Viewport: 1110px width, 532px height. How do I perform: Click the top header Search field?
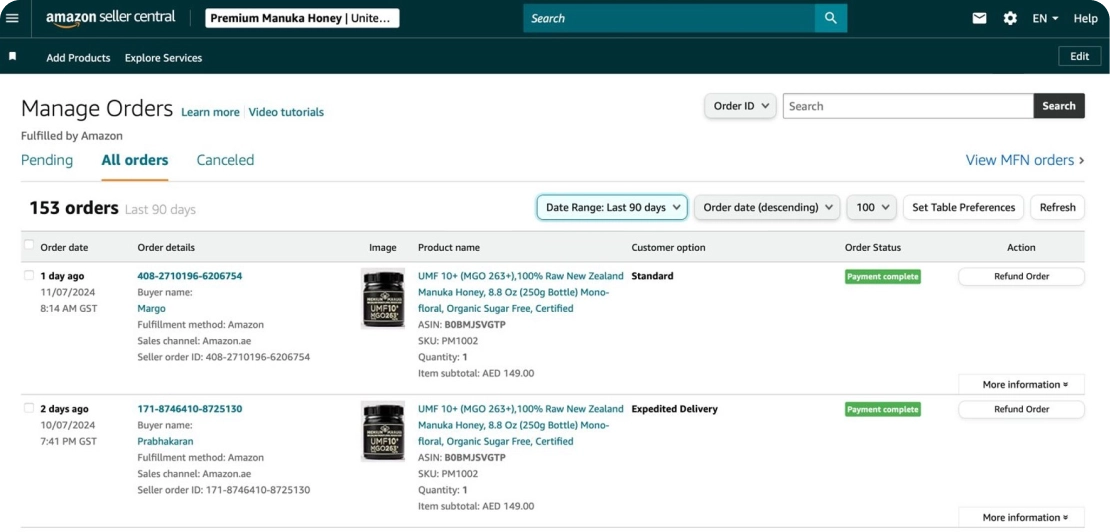(x=669, y=18)
